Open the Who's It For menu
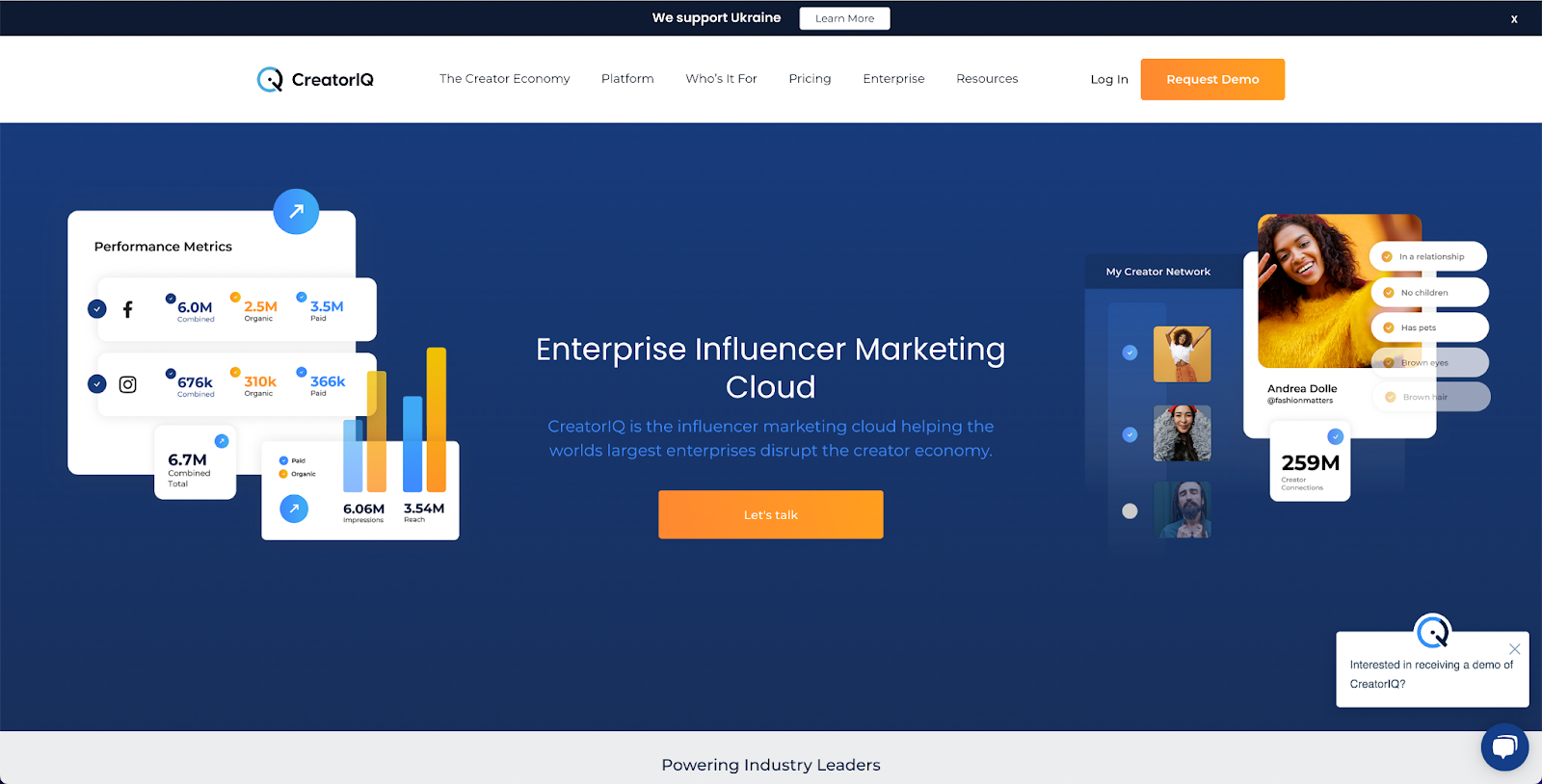 [722, 79]
